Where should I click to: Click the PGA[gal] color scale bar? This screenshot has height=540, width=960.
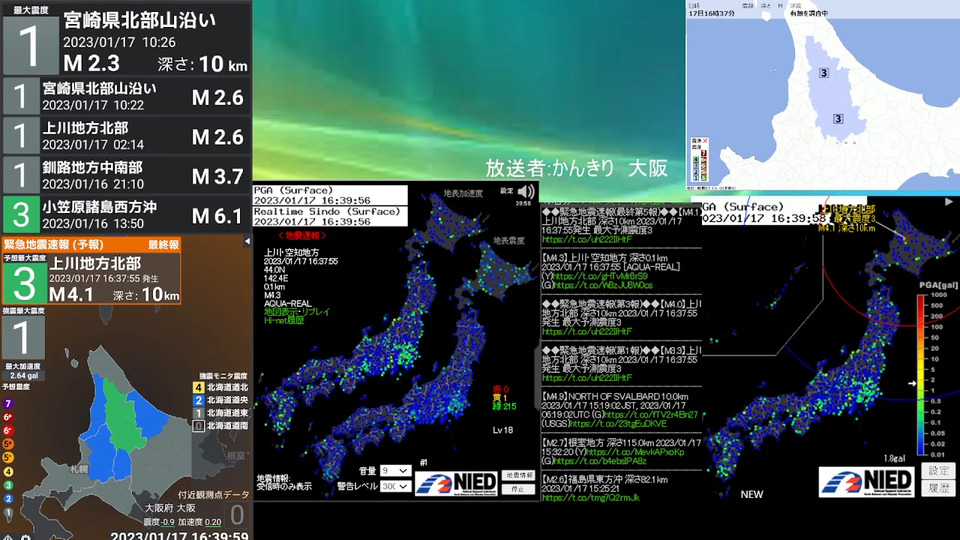(x=922, y=375)
